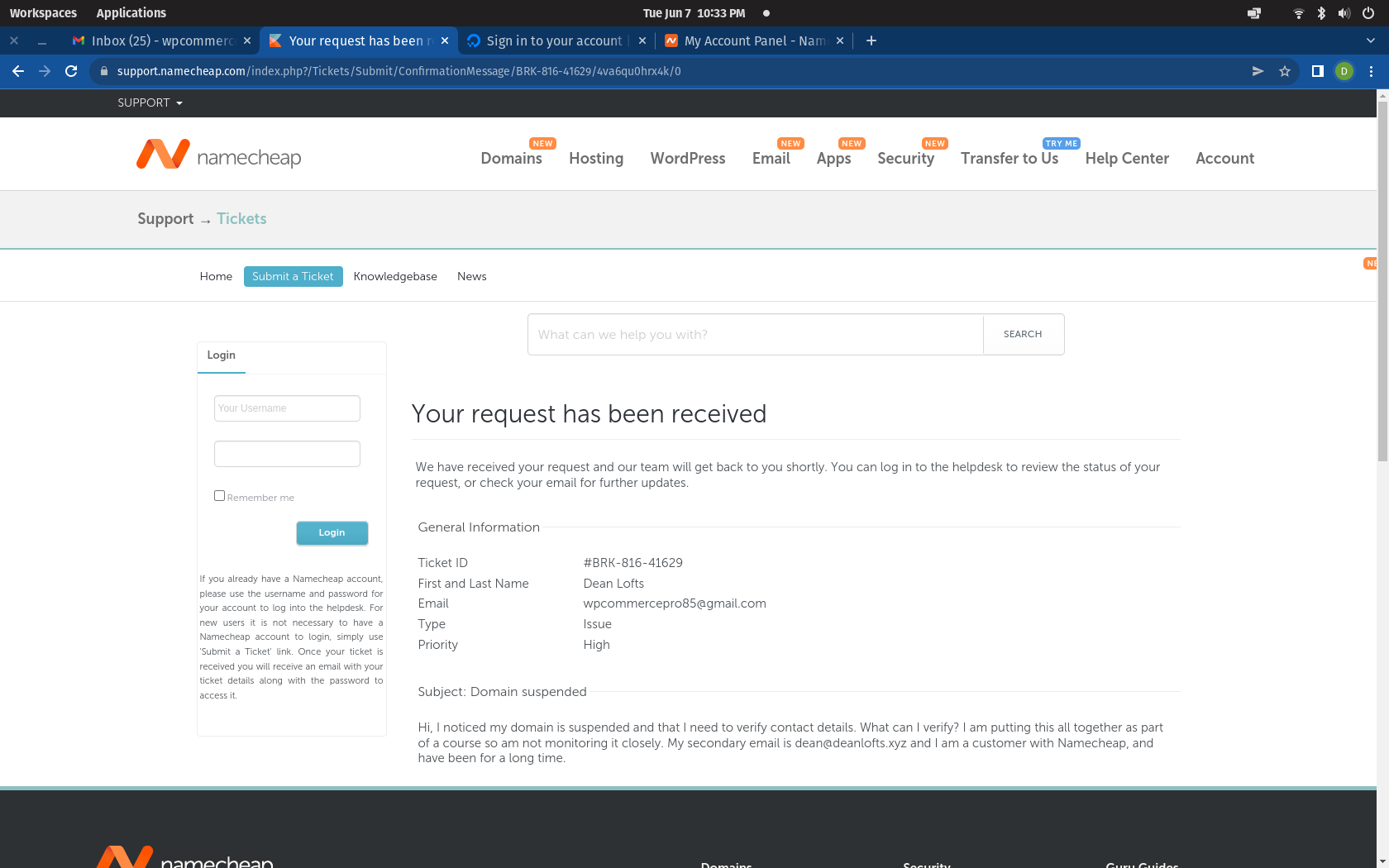Close the Sign in to your account tab

click(x=642, y=41)
